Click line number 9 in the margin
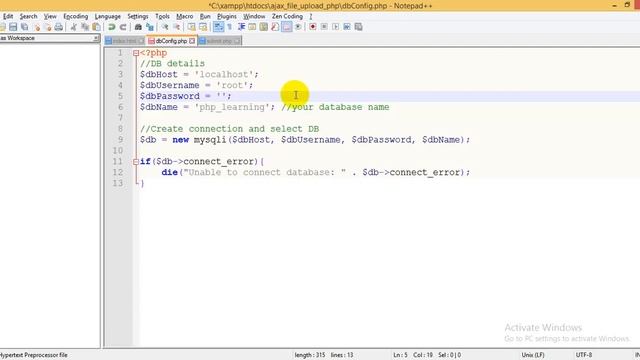640x360 pixels. pos(120,140)
